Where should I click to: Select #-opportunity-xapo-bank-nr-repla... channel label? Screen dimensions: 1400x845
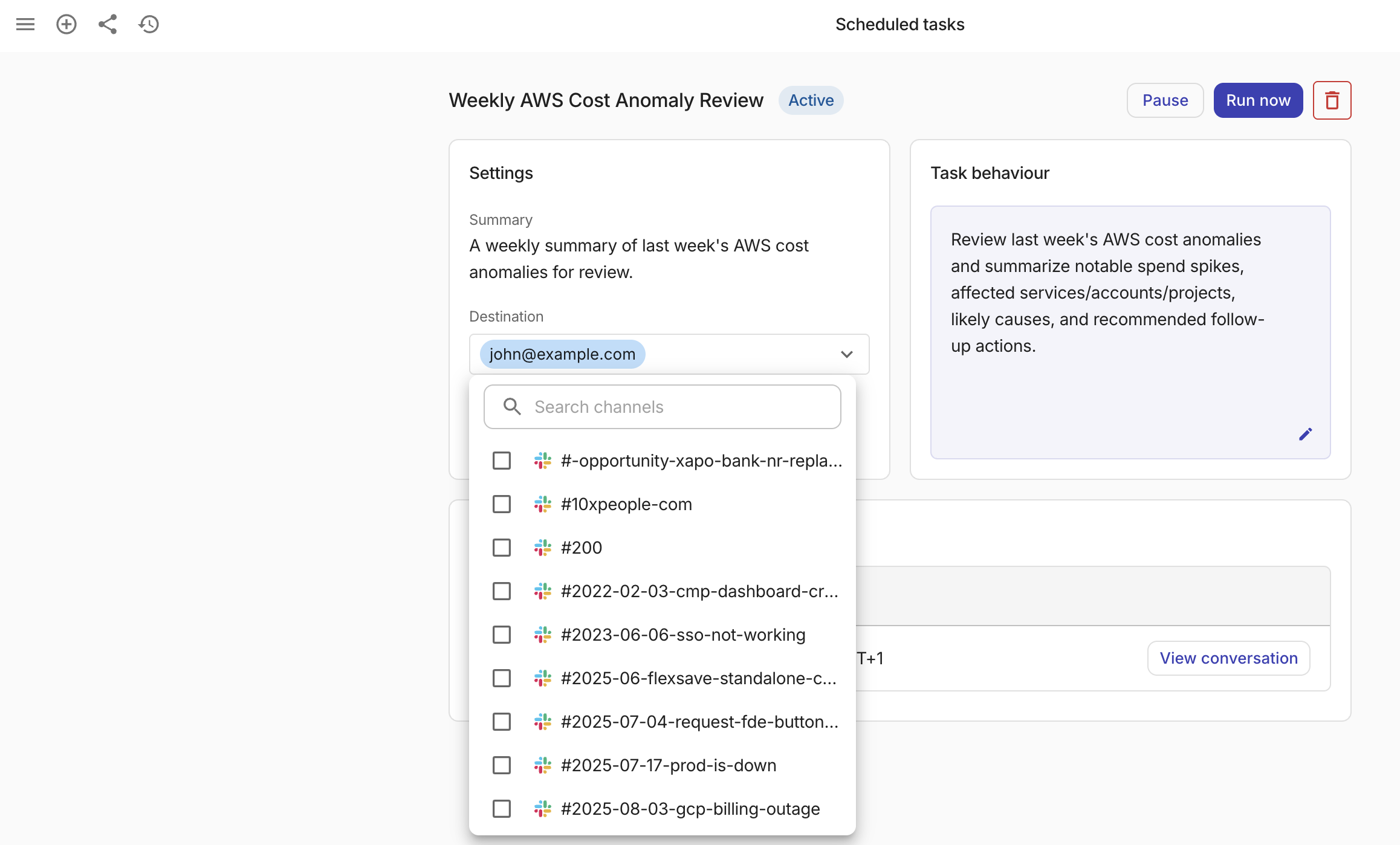point(701,461)
